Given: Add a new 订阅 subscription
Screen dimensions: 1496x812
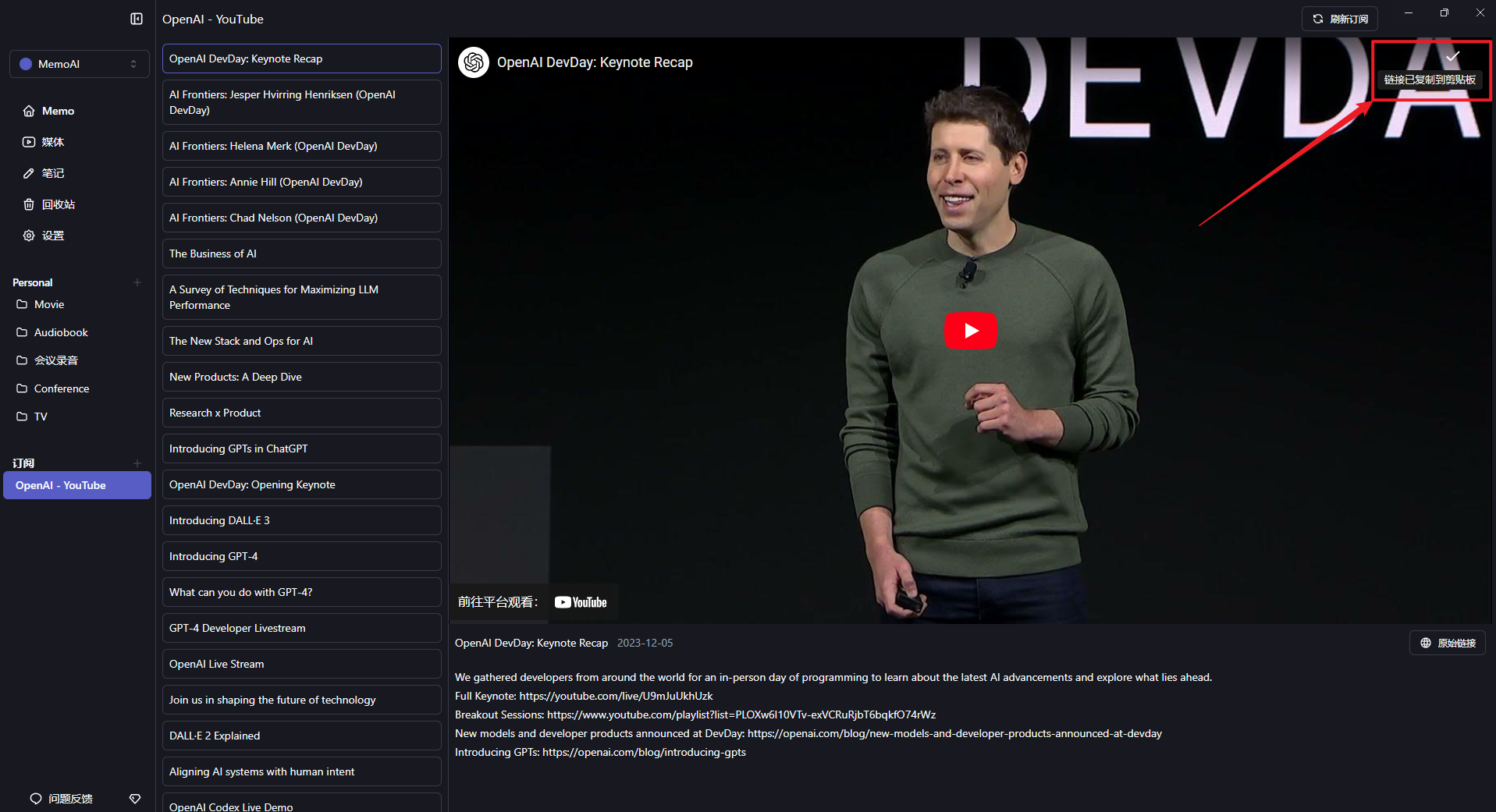Looking at the screenshot, I should point(137,463).
